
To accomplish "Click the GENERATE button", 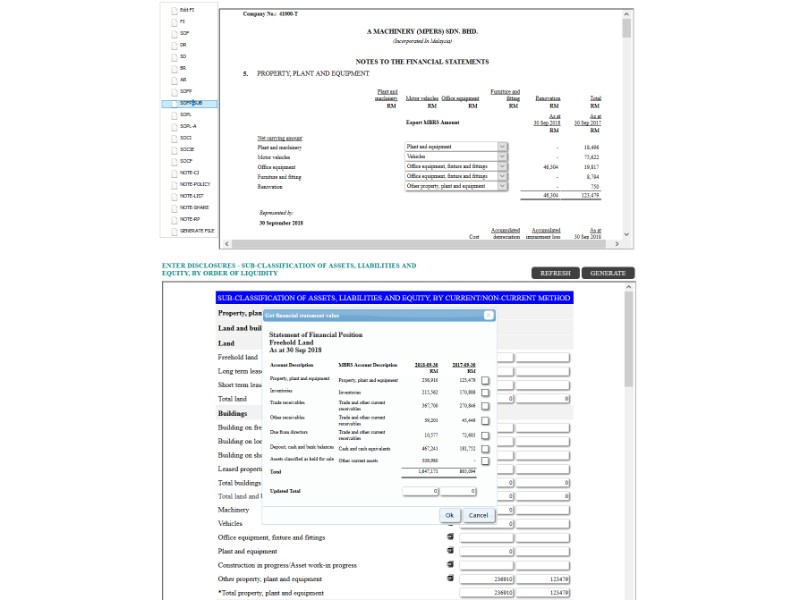I will point(607,273).
